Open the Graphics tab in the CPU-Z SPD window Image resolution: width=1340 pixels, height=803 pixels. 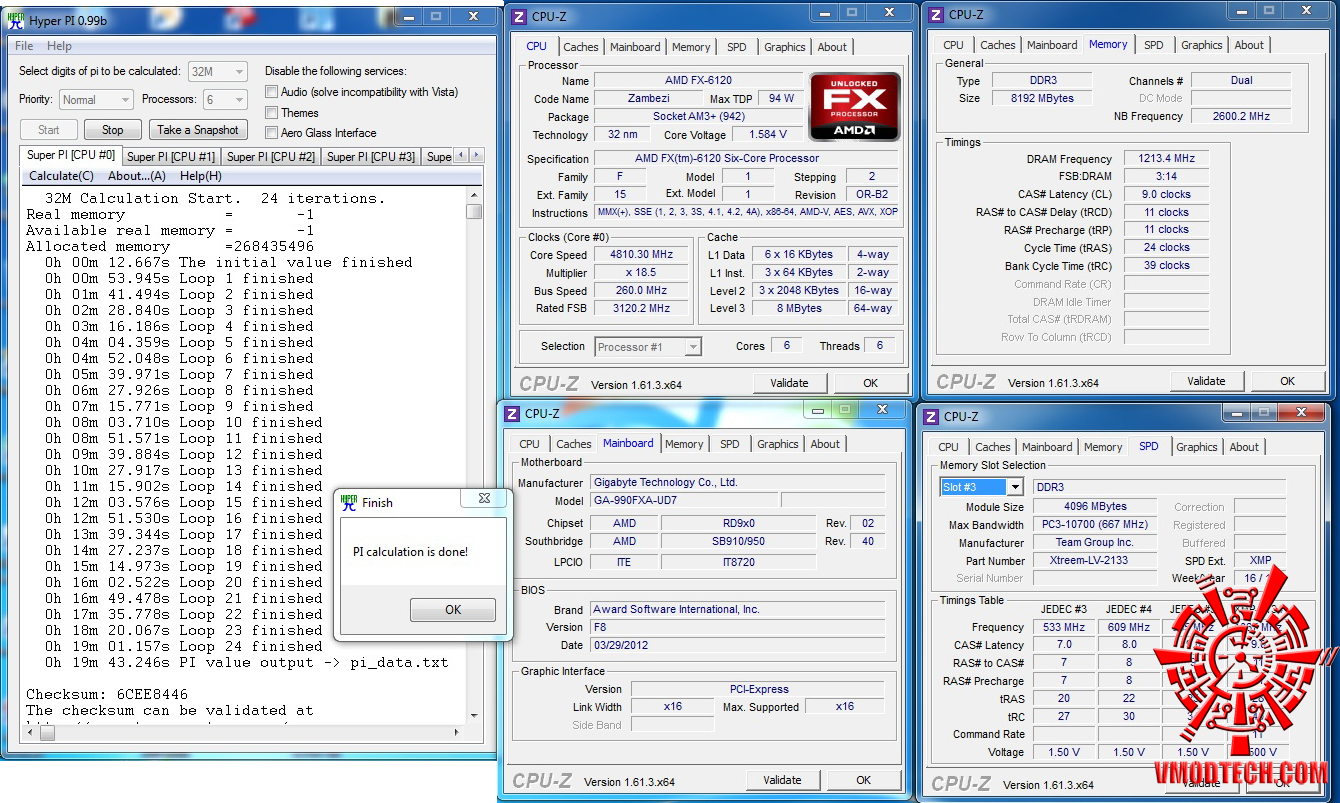(x=1197, y=447)
